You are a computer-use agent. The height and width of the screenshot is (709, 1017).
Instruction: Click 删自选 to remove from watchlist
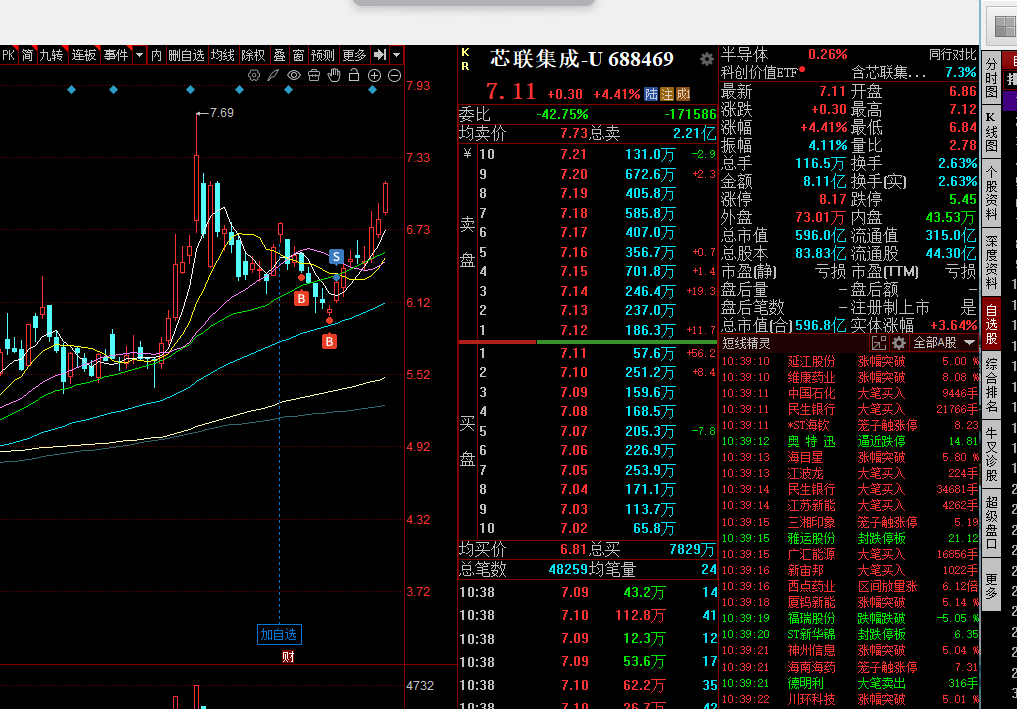click(x=186, y=55)
